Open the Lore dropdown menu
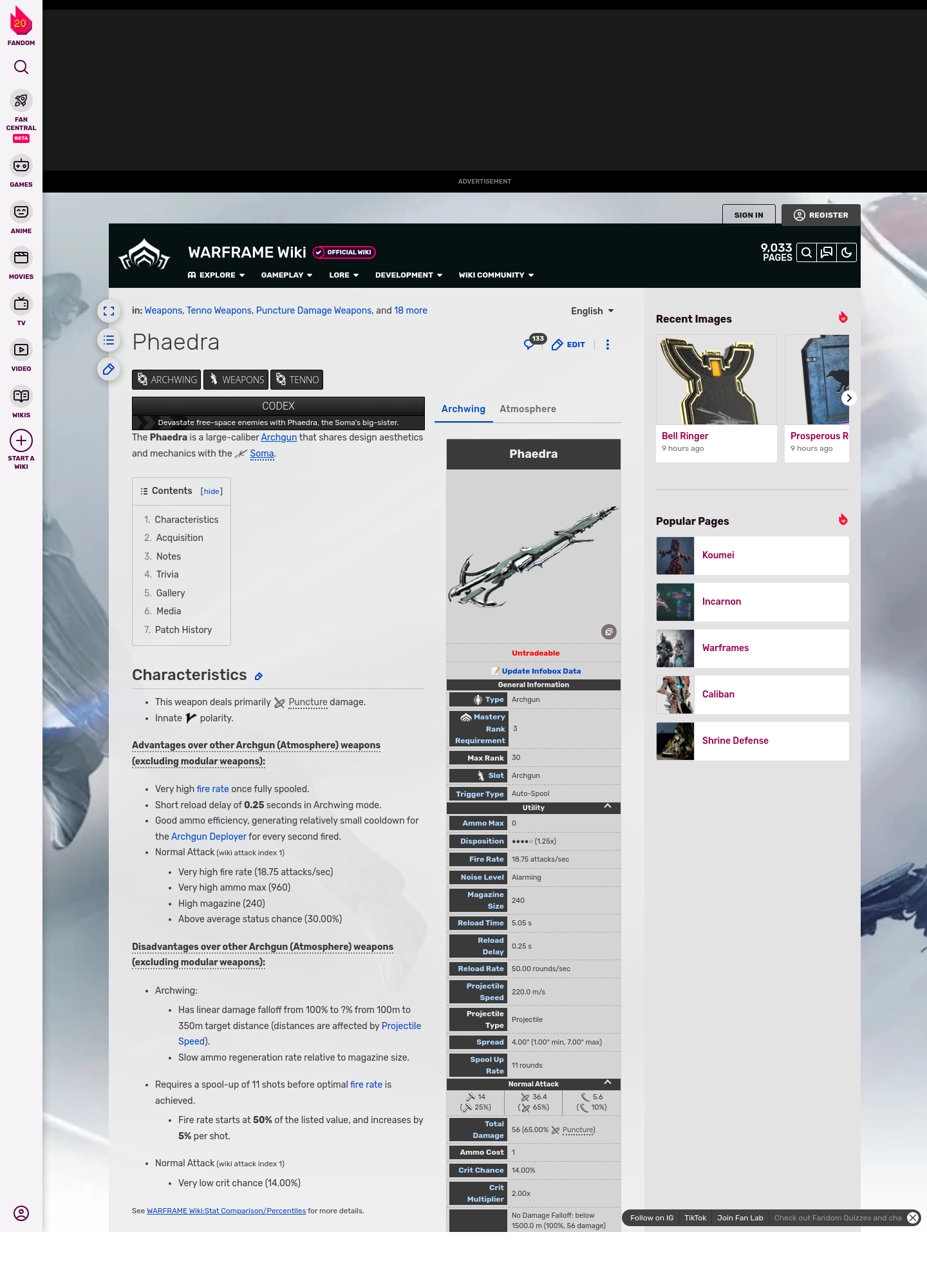927x1288 pixels. (344, 275)
